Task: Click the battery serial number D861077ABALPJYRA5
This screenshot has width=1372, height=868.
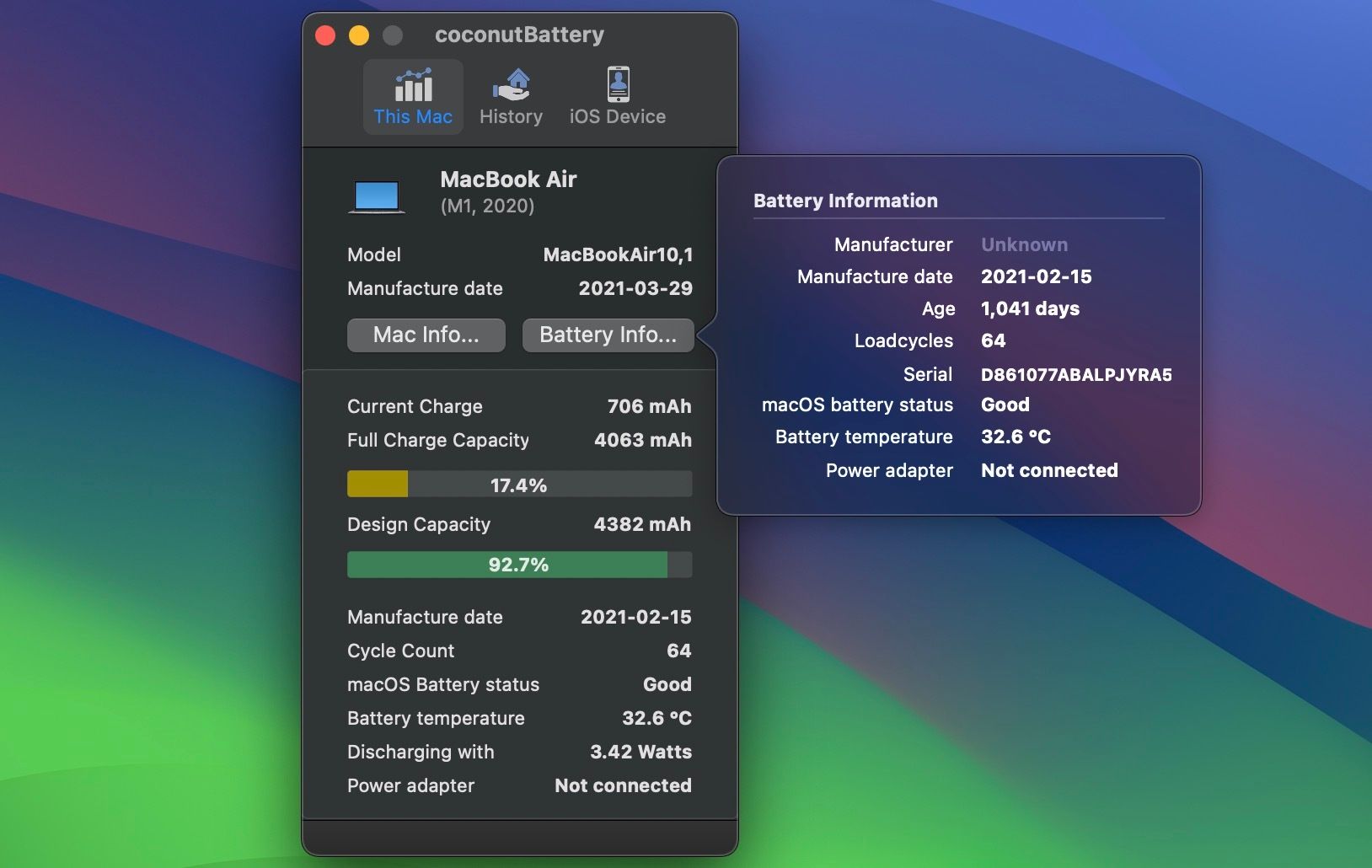Action: click(x=1078, y=374)
